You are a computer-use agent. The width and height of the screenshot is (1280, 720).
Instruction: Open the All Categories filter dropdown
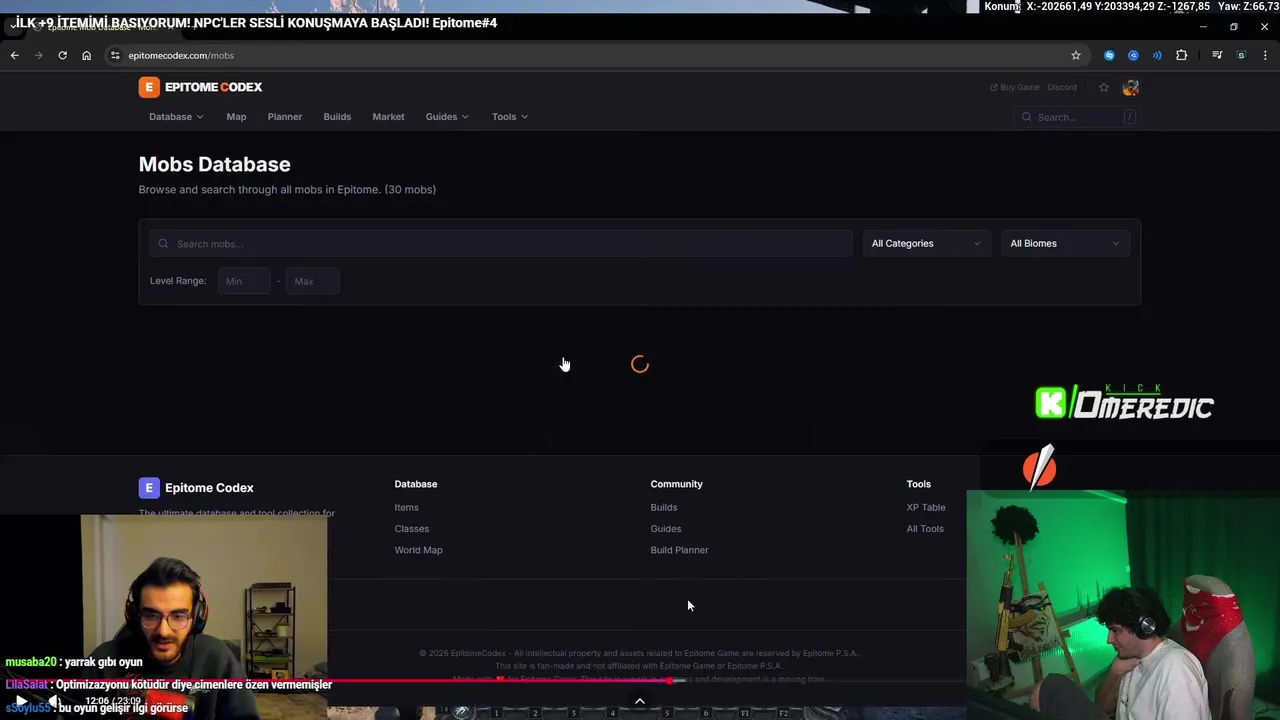(926, 243)
